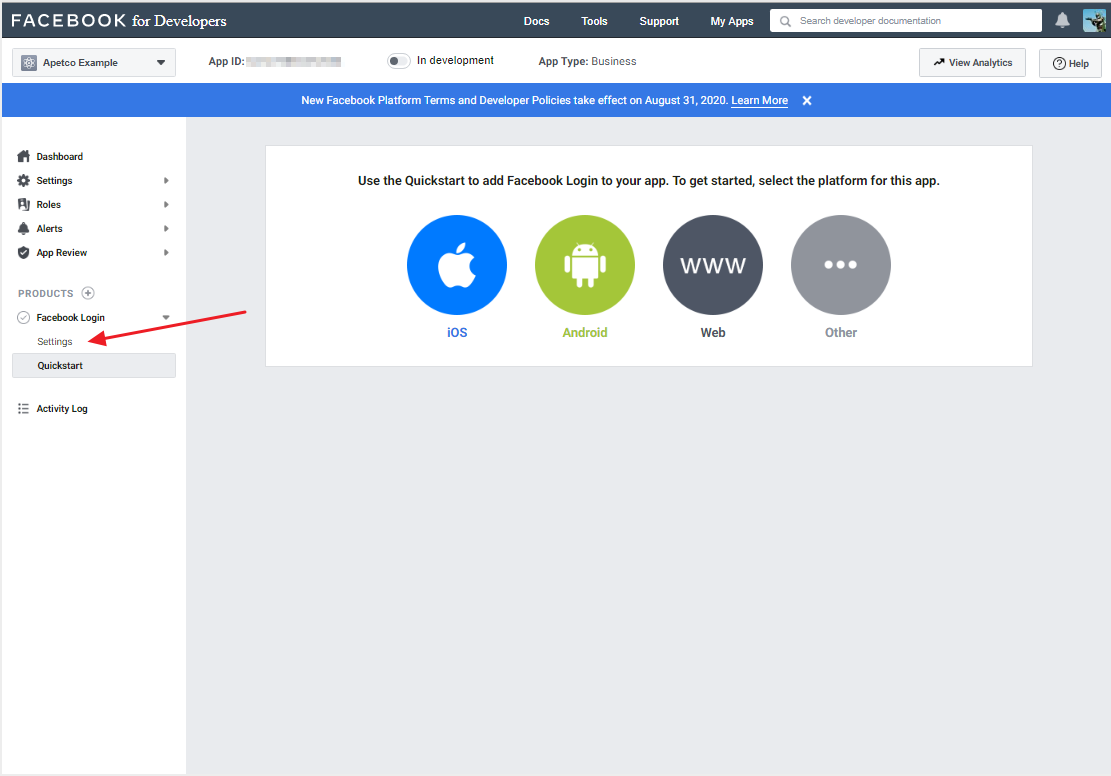Click the search magnifier icon
1111x776 pixels.
(x=785, y=21)
